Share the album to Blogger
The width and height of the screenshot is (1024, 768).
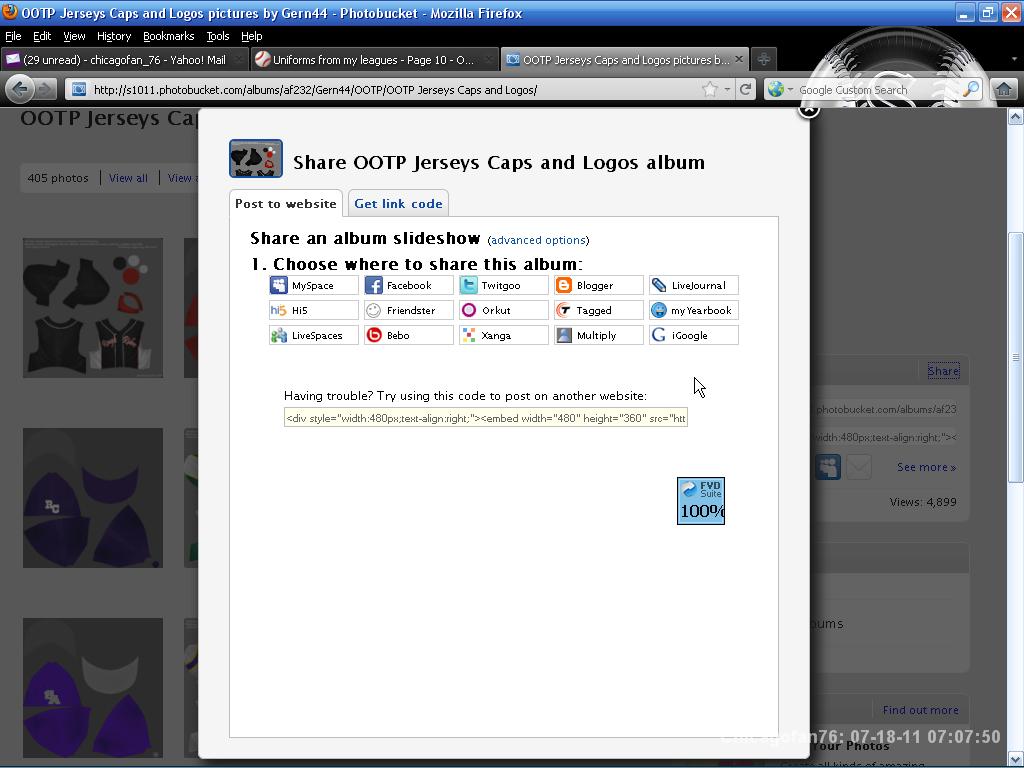pyautogui.click(x=599, y=285)
